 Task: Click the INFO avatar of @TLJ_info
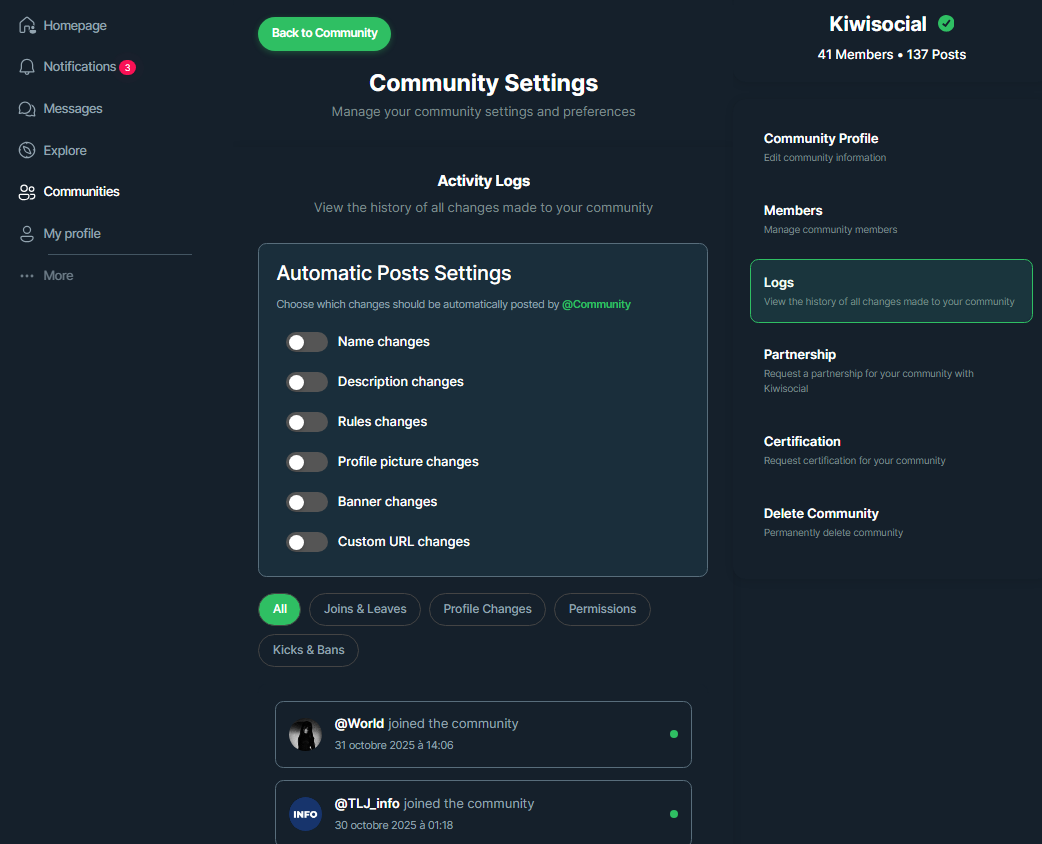(305, 814)
